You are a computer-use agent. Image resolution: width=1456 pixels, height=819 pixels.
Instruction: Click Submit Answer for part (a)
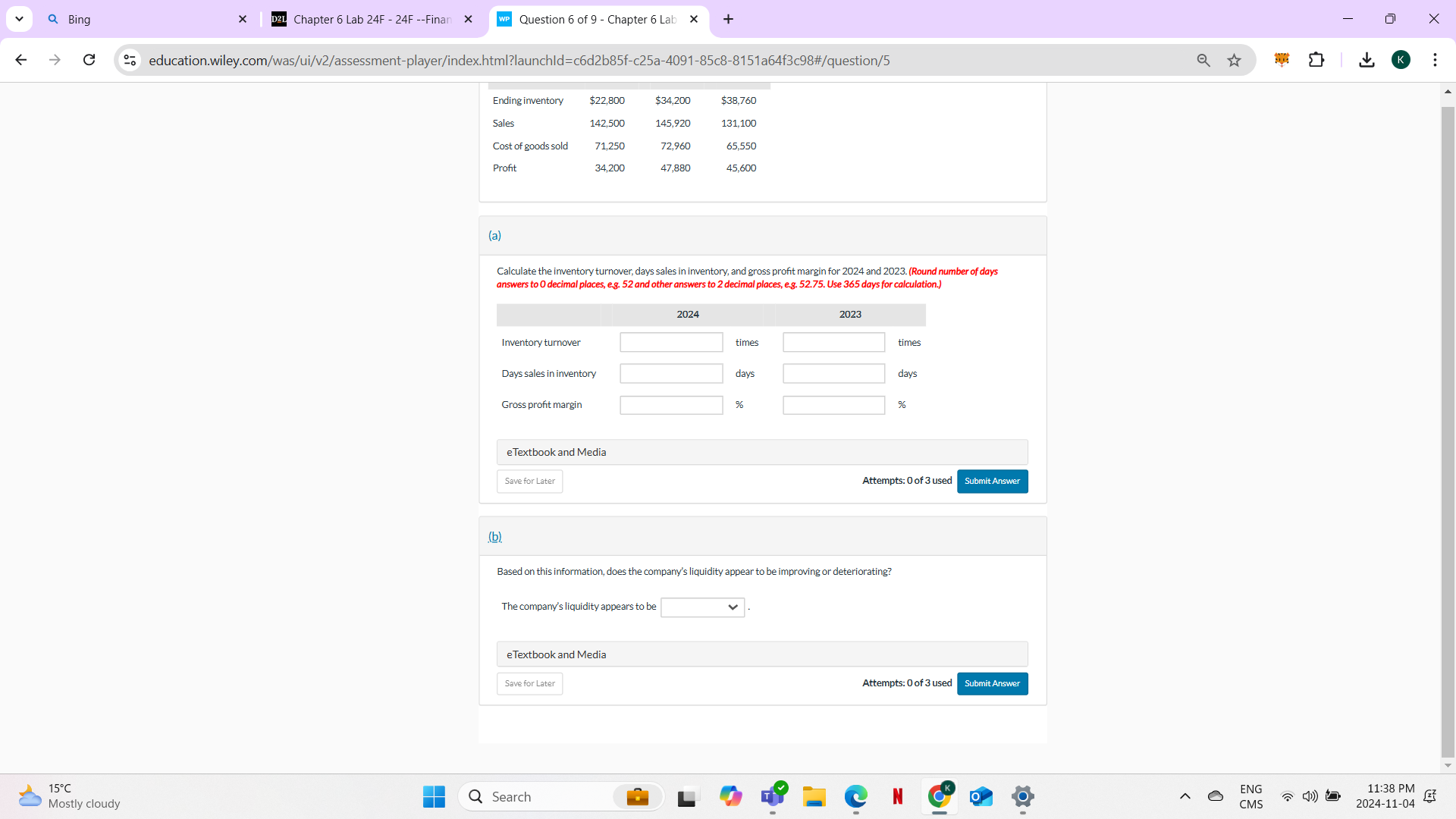(992, 481)
